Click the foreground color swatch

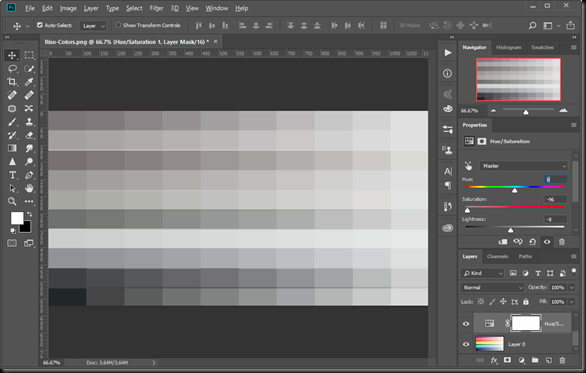point(17,218)
